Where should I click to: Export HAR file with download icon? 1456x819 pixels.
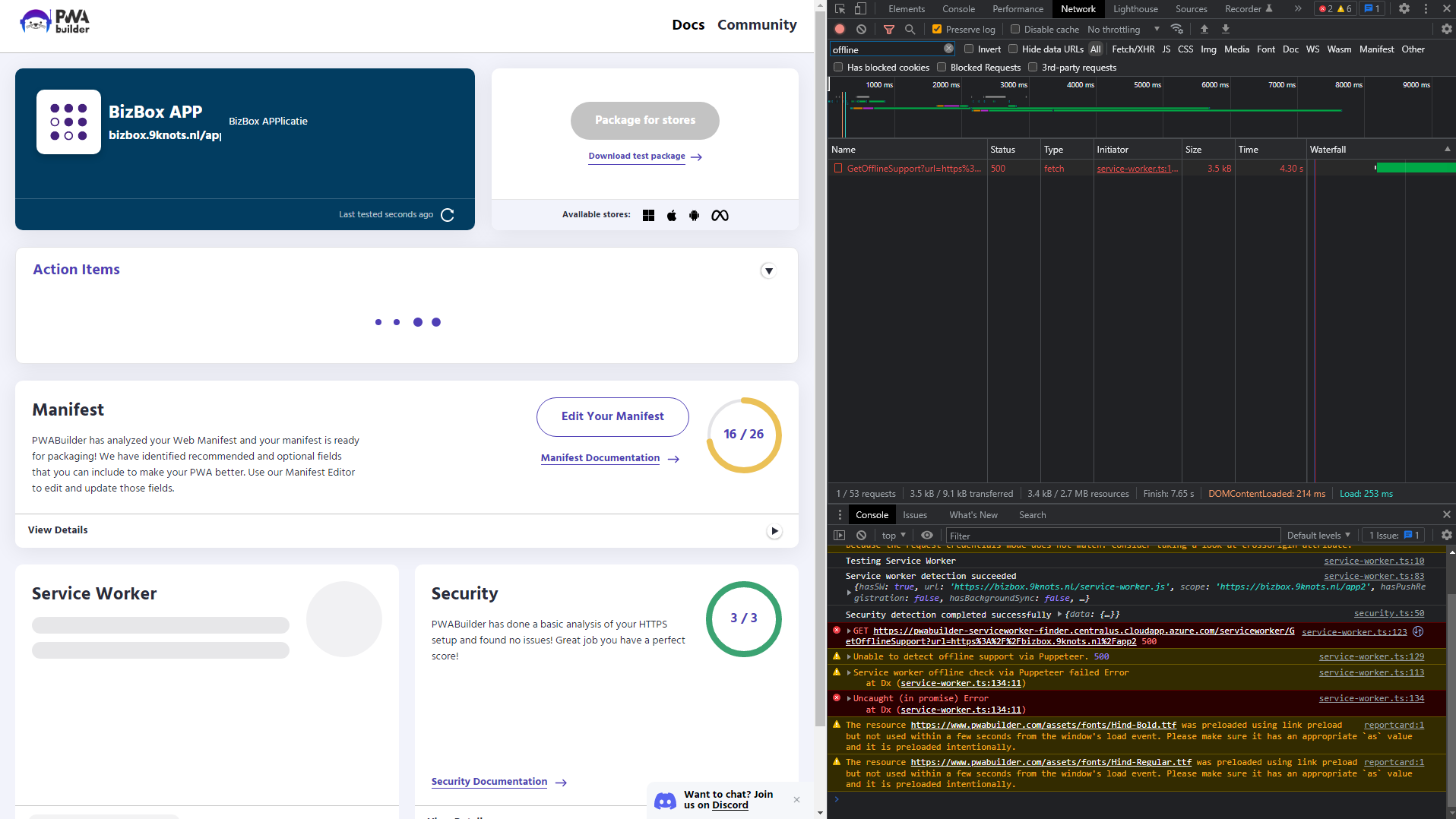pyautogui.click(x=1225, y=29)
